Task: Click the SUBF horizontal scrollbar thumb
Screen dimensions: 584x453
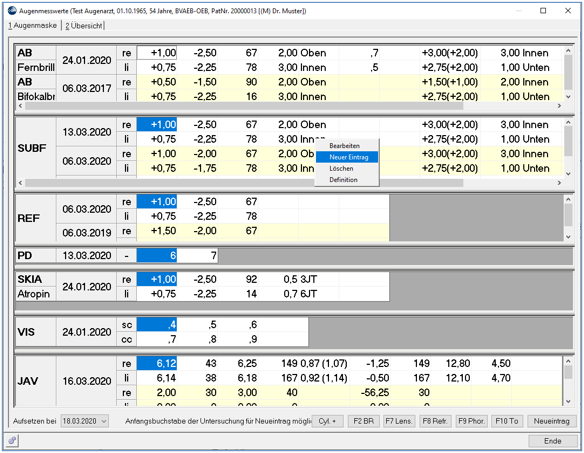Action: [x=244, y=183]
